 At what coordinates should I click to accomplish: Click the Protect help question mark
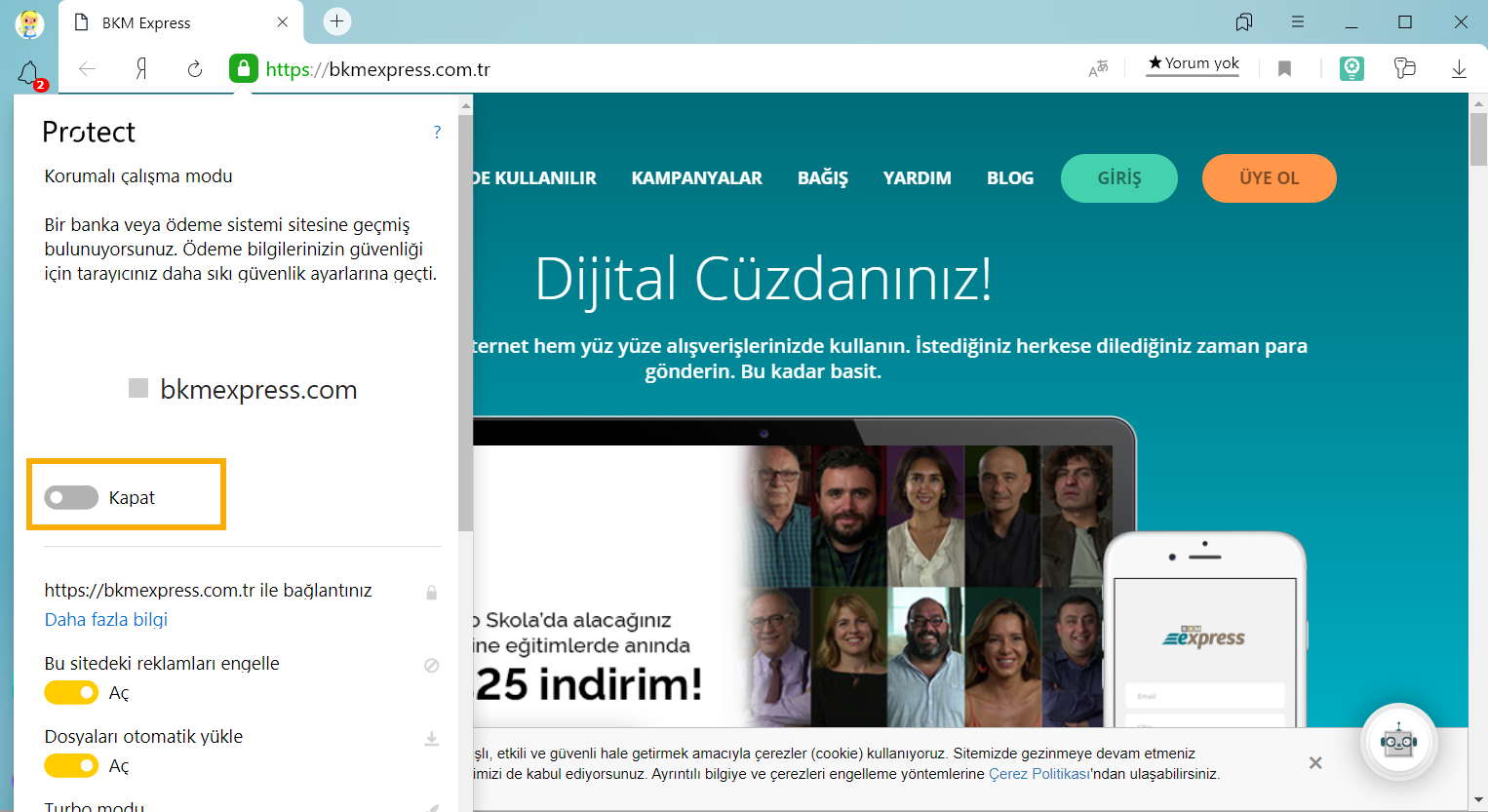pos(437,132)
